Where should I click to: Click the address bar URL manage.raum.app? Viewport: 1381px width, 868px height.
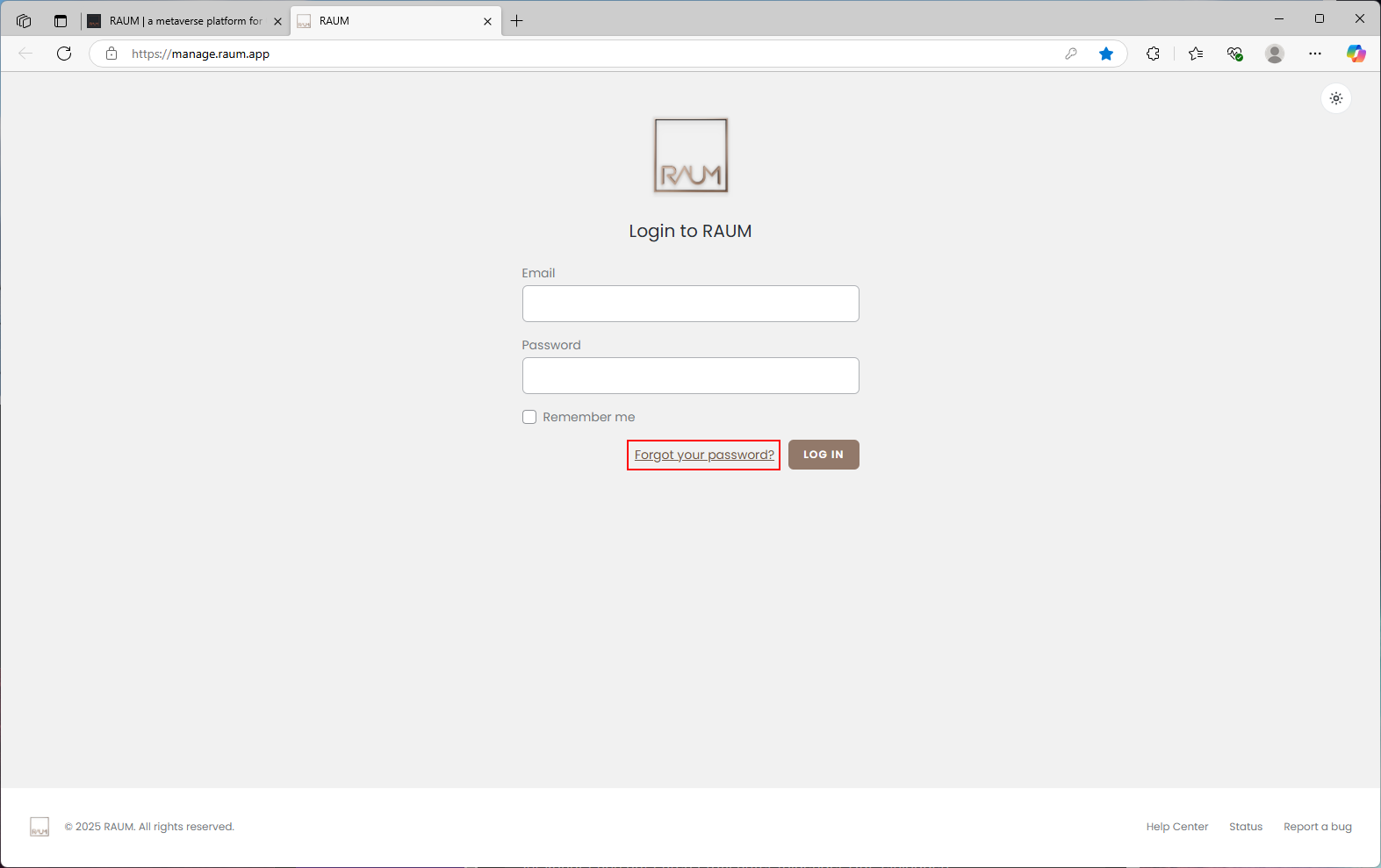tap(201, 54)
